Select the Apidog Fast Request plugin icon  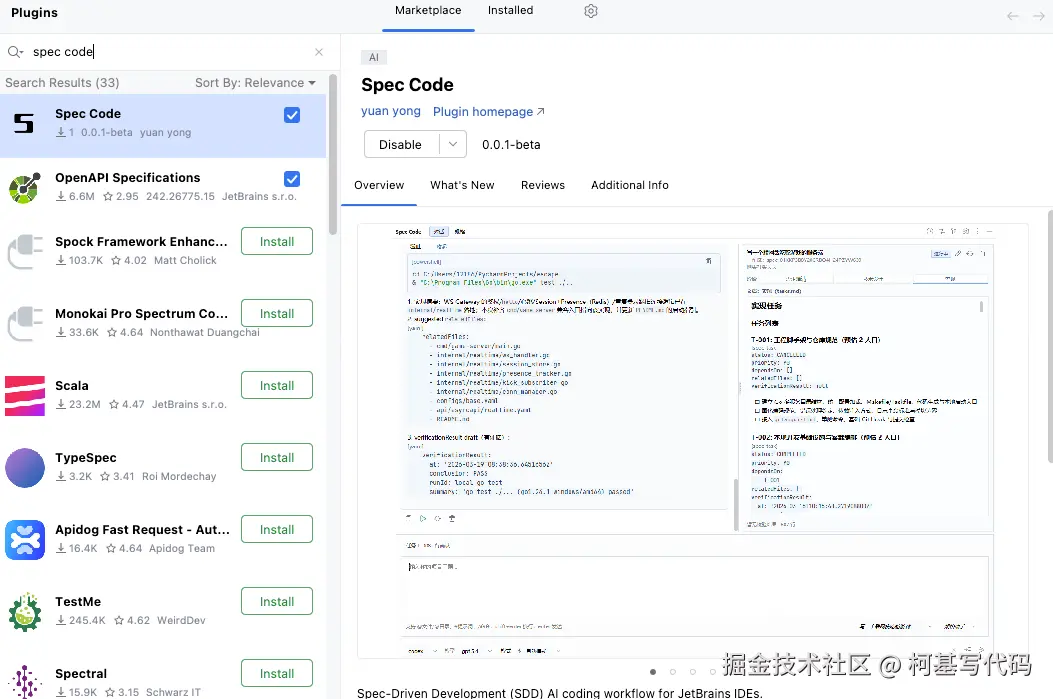click(25, 540)
